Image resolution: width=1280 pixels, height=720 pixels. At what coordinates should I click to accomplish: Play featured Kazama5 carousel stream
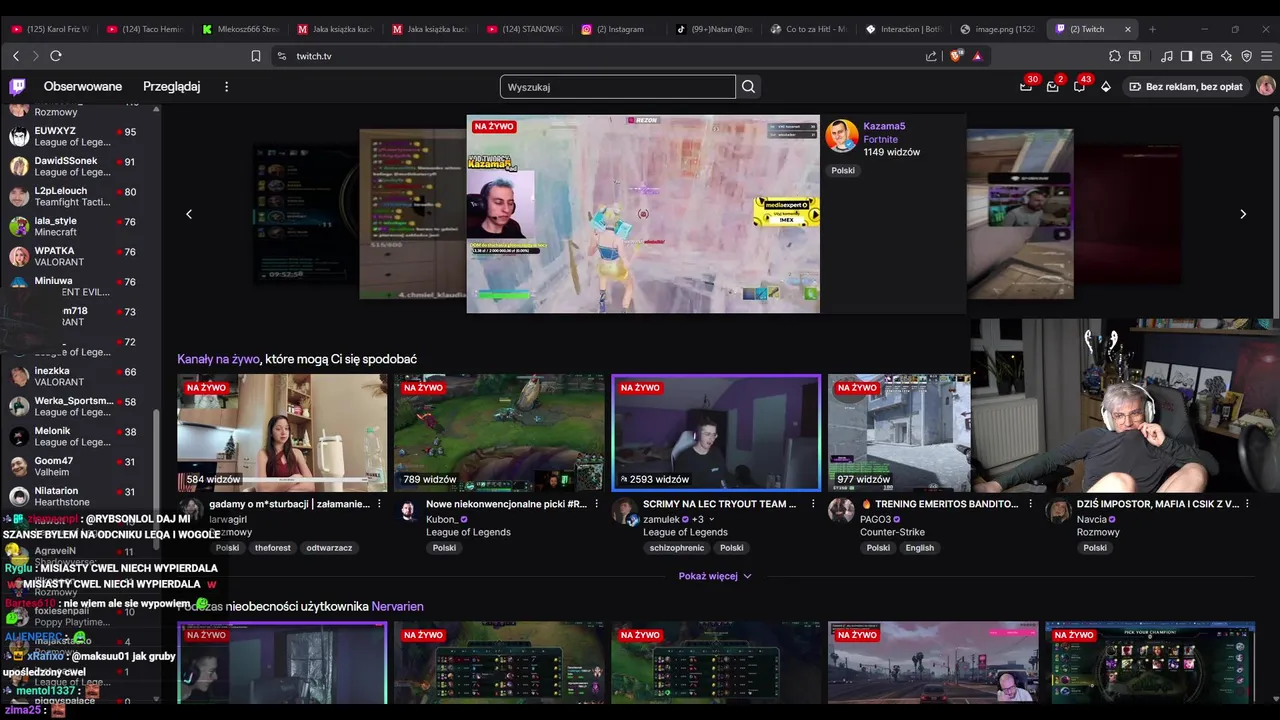click(x=643, y=214)
